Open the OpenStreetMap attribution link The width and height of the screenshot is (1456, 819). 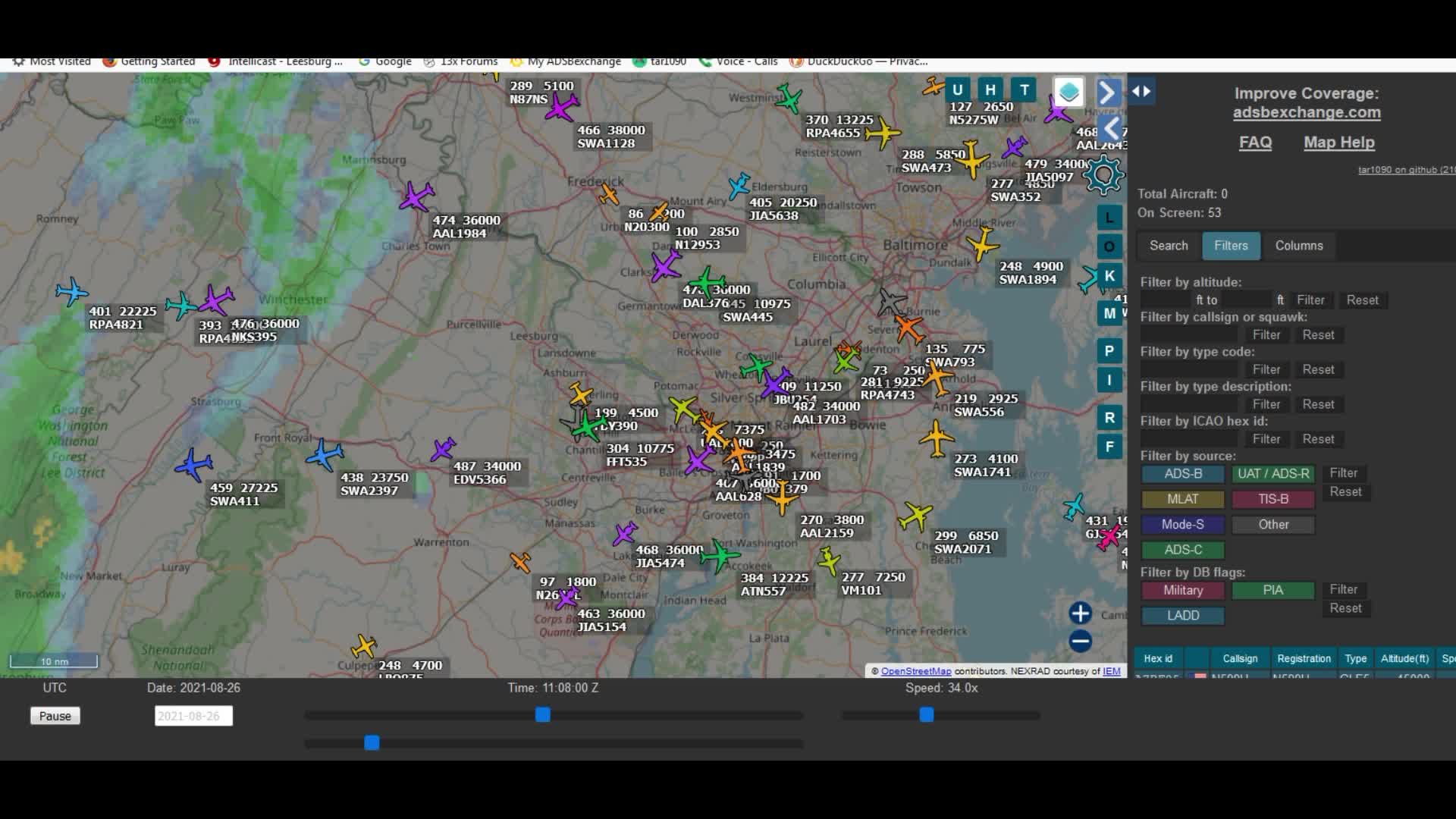point(916,671)
